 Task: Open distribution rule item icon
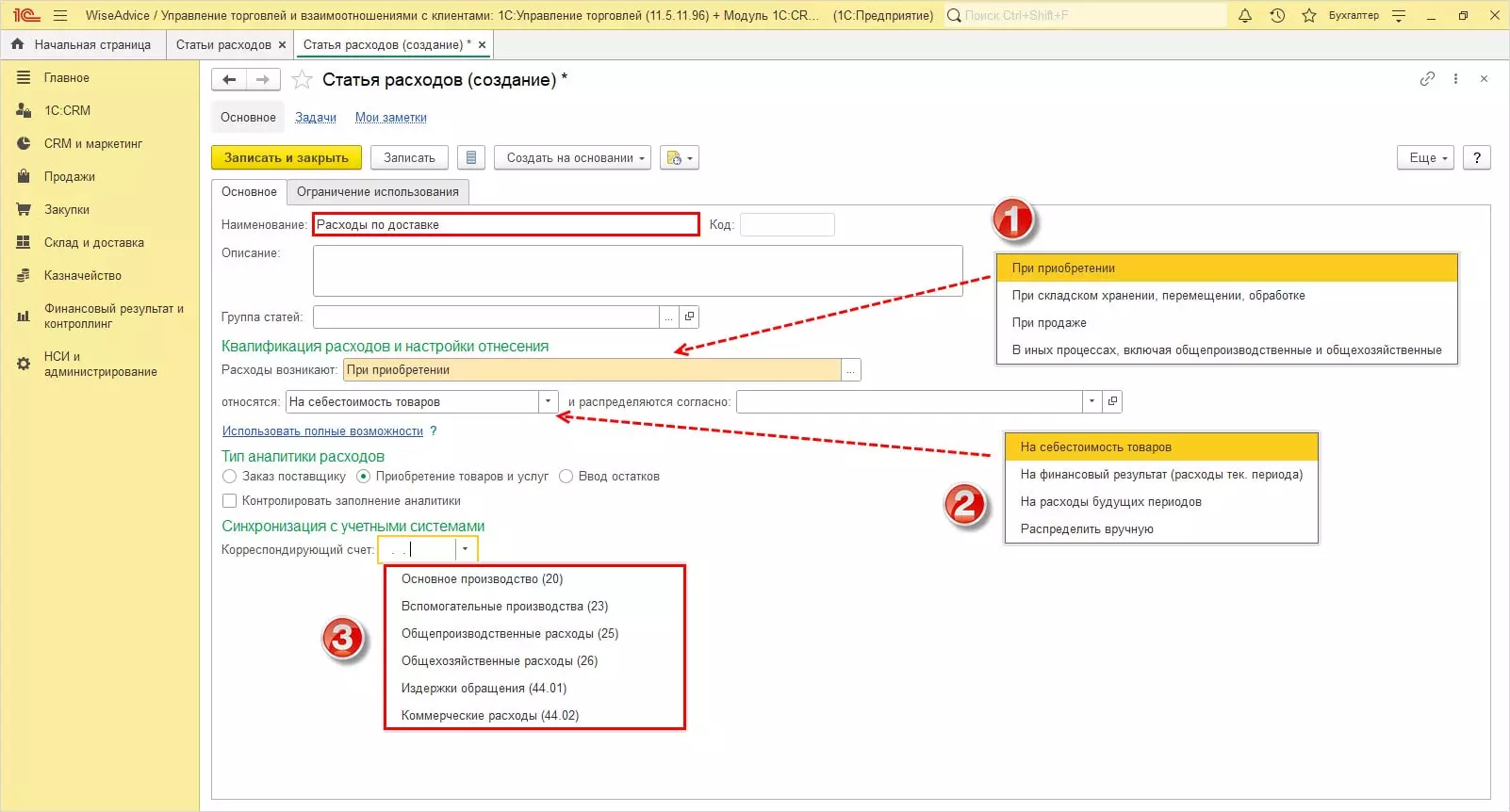click(x=1112, y=402)
